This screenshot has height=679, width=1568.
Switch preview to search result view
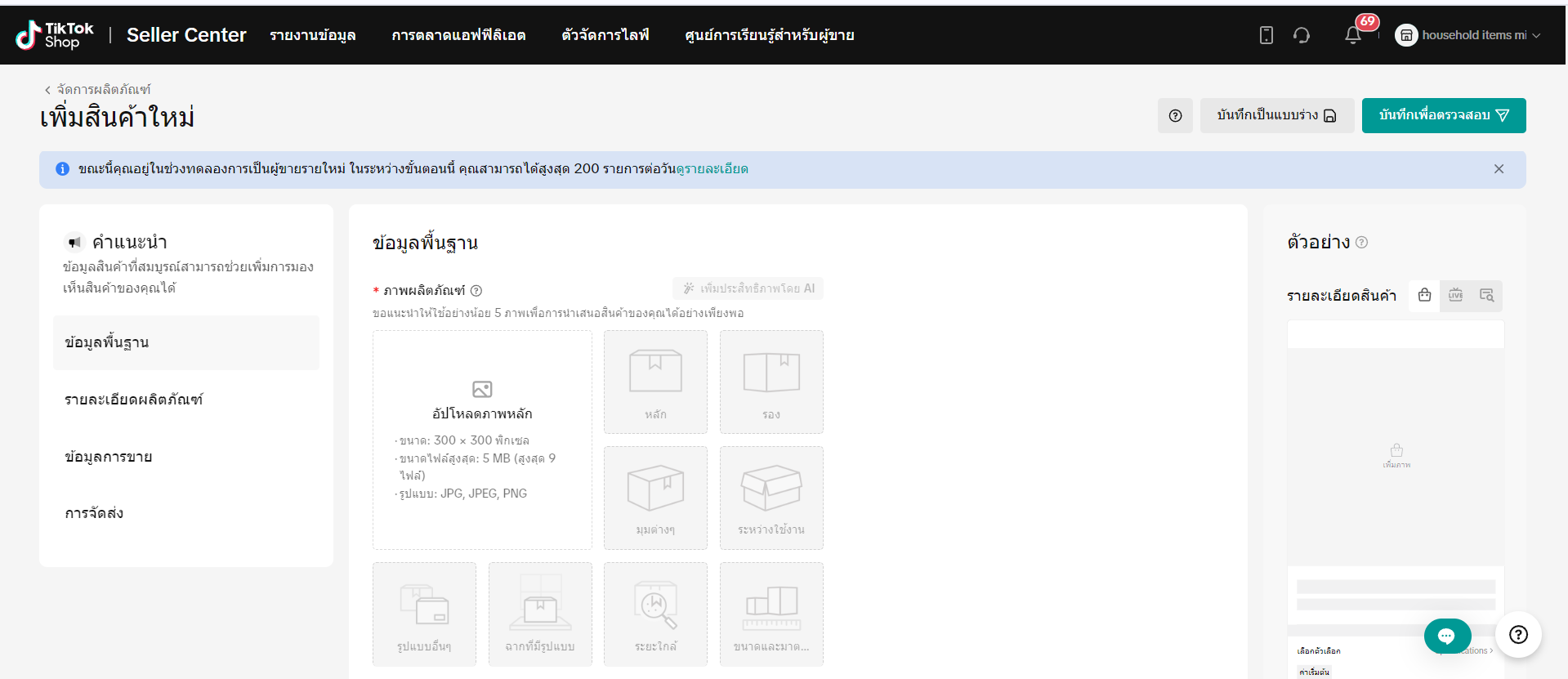tap(1486, 296)
